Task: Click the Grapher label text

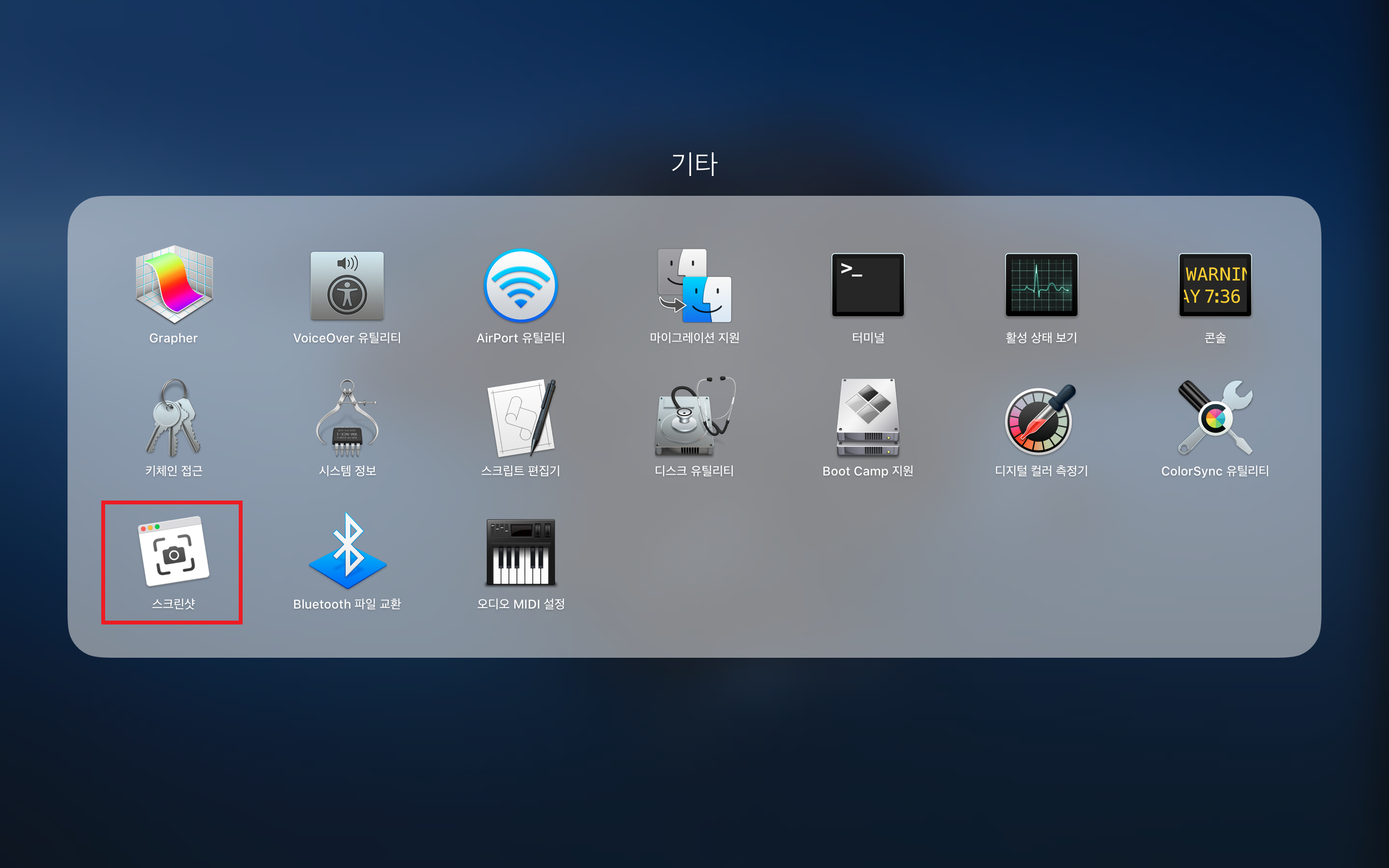Action: pyautogui.click(x=173, y=338)
